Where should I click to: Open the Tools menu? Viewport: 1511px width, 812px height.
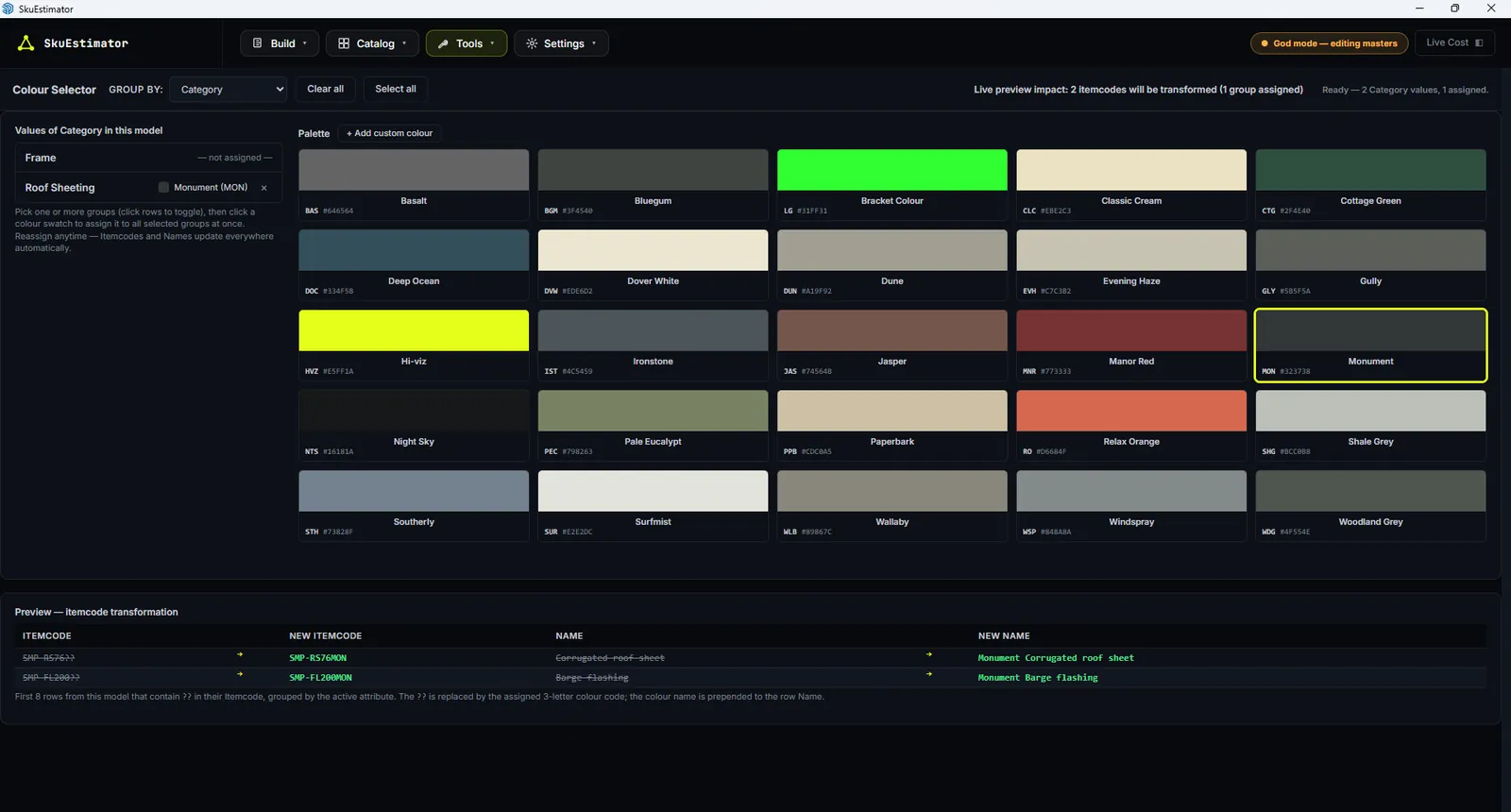467,43
